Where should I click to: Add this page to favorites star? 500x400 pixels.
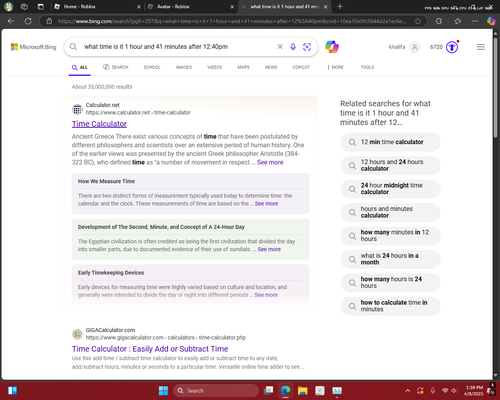point(418,21)
